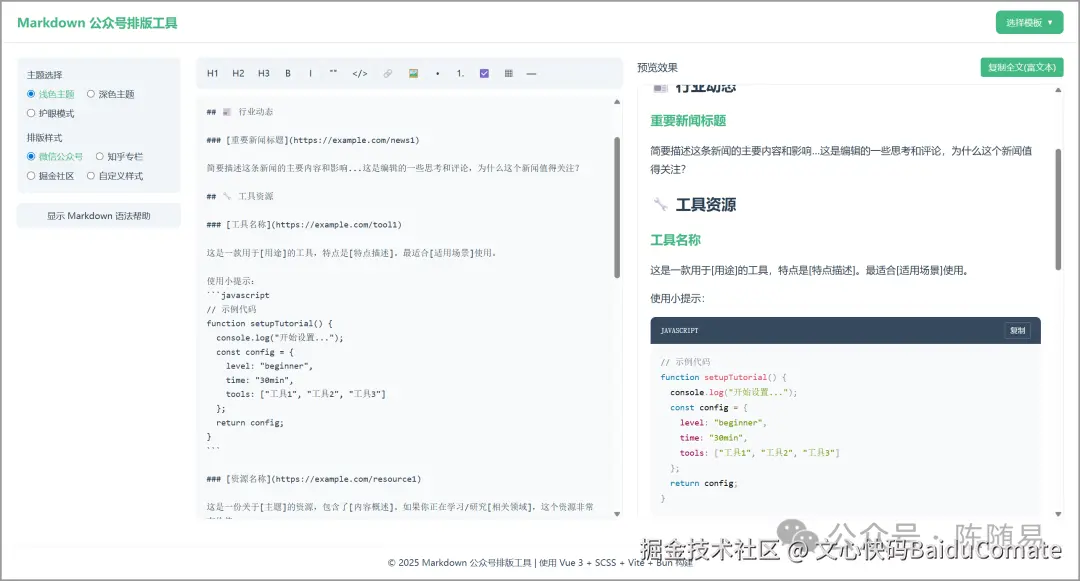Insert an H1 heading from toolbar

point(213,74)
